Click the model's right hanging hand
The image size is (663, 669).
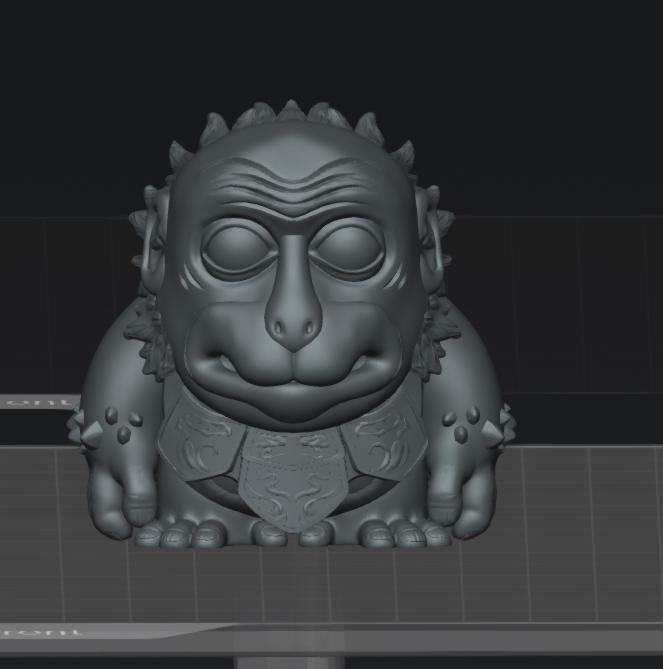463,499
